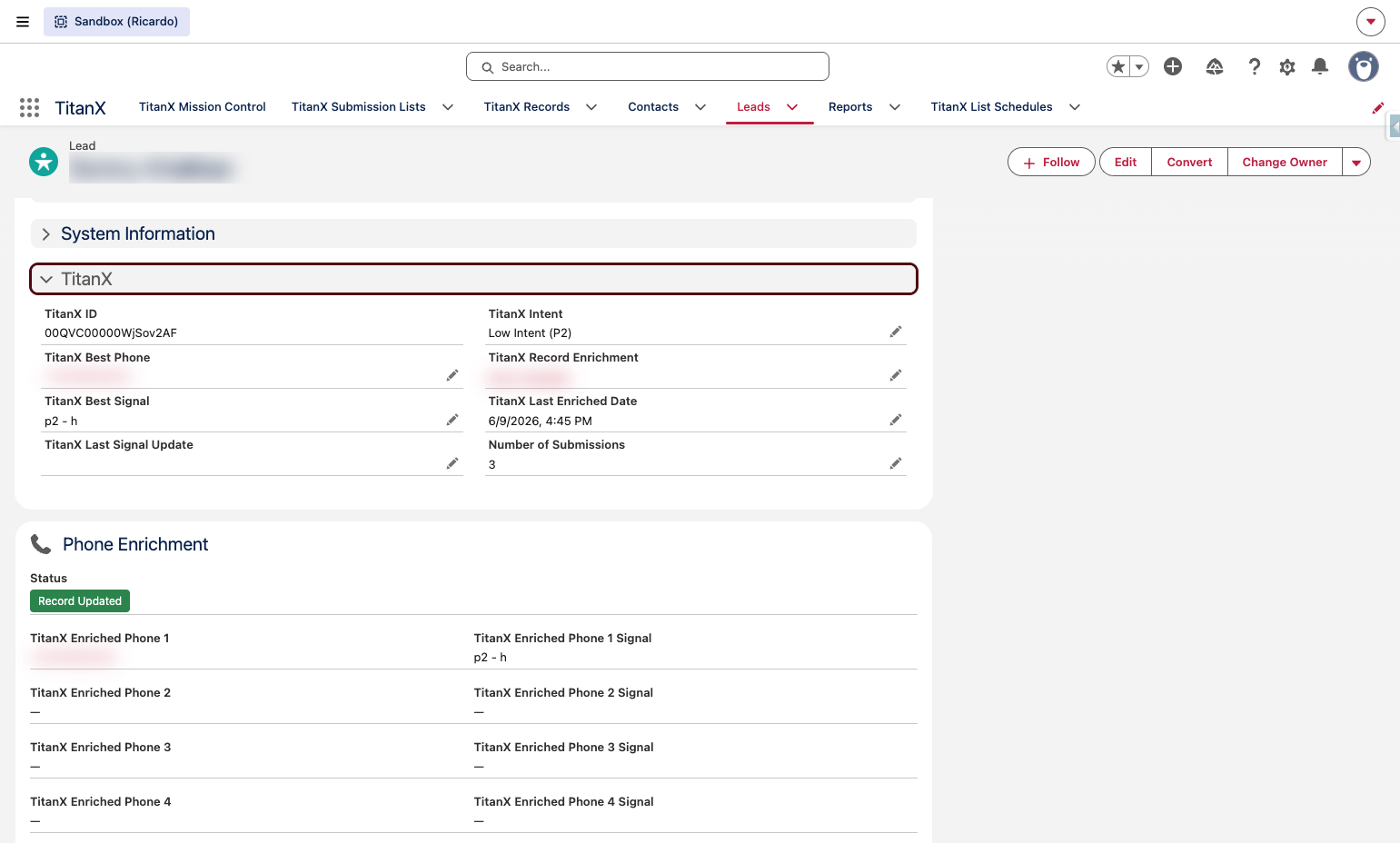
Task: Click the Change Owner button
Action: pos(1285,162)
